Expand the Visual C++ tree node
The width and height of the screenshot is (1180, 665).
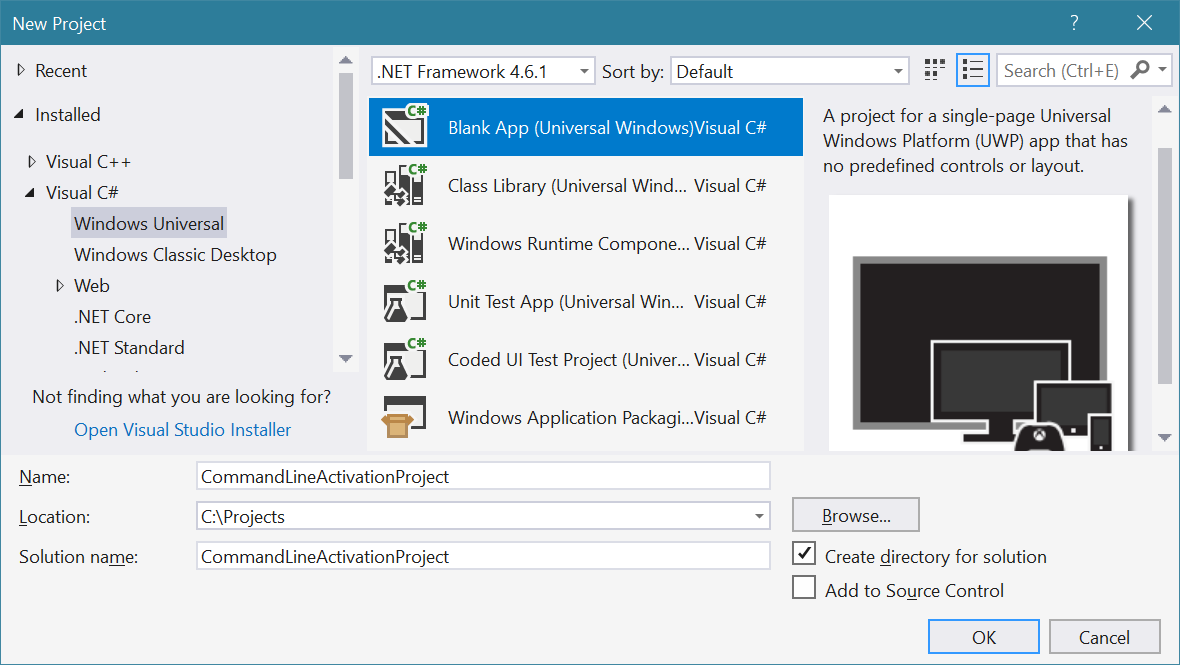point(33,161)
